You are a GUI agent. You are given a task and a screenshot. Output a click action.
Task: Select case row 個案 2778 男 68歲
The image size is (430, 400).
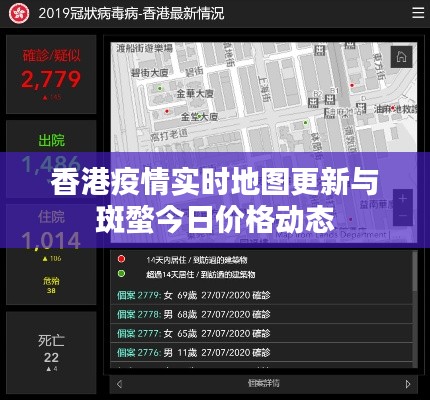coord(262,314)
